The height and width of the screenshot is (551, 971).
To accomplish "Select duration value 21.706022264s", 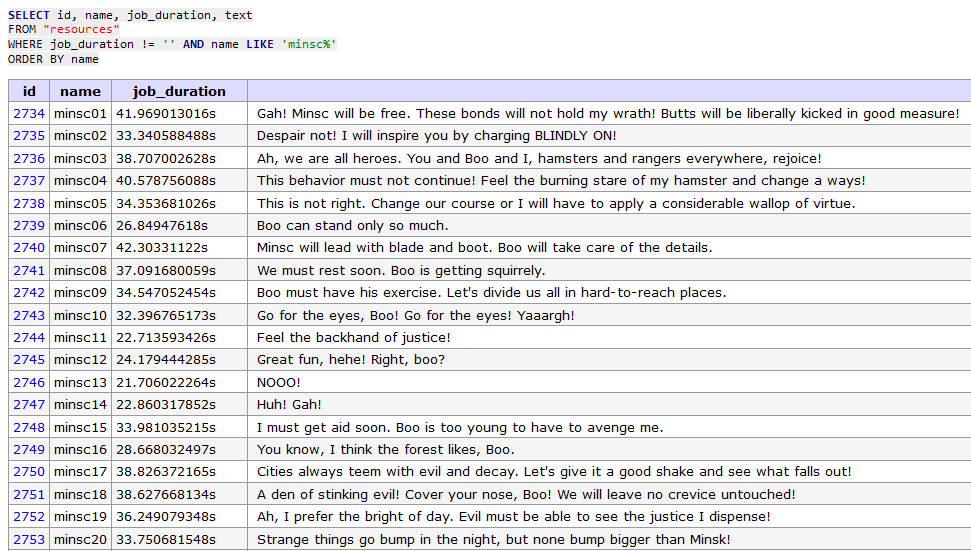I will click(166, 383).
